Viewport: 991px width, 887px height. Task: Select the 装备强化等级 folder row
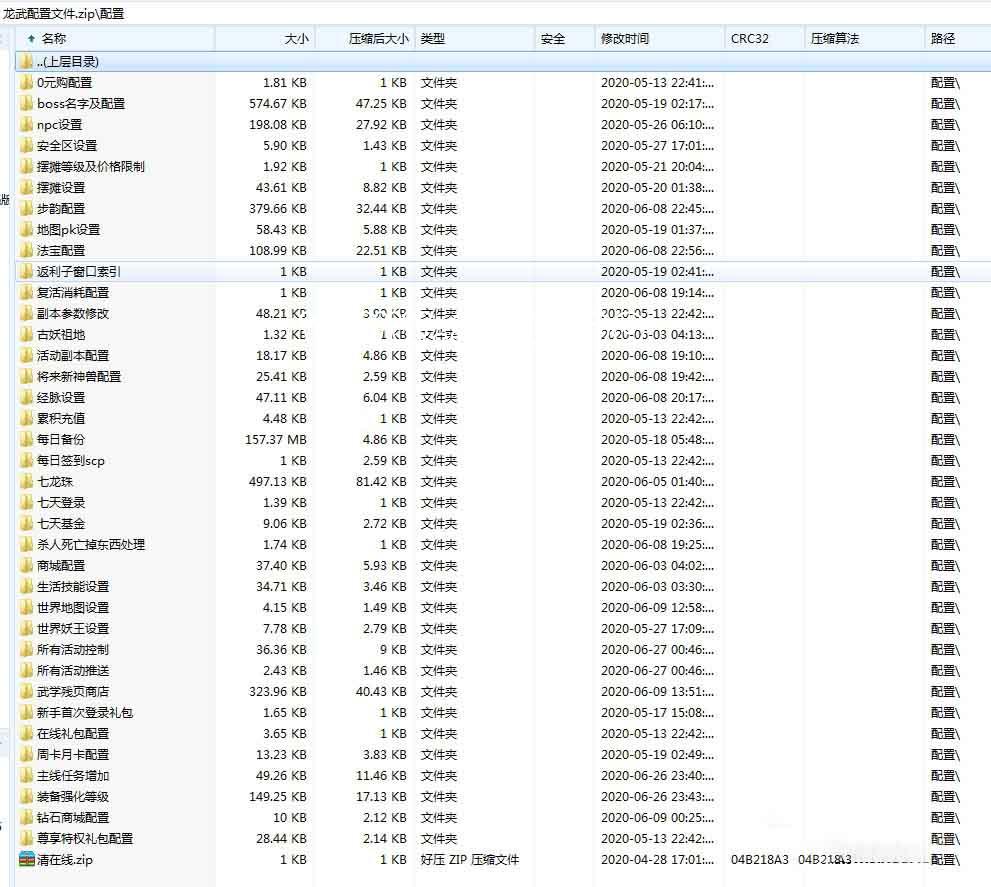(x=73, y=796)
